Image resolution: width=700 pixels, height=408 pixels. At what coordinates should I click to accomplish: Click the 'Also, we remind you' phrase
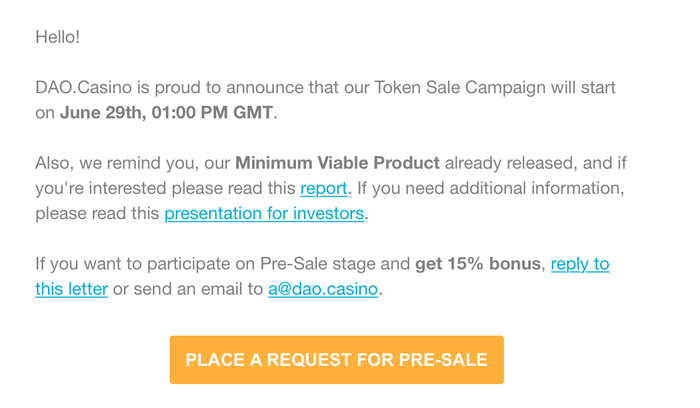(117, 163)
